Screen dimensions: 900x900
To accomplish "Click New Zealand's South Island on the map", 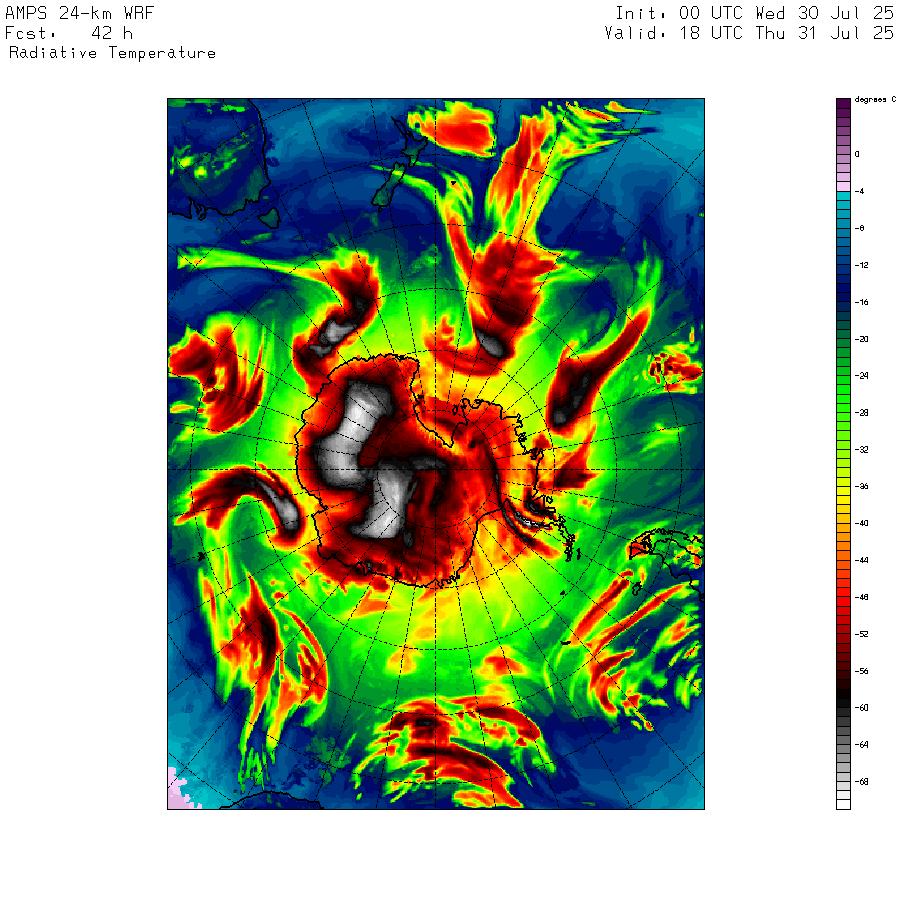I will point(389,185).
